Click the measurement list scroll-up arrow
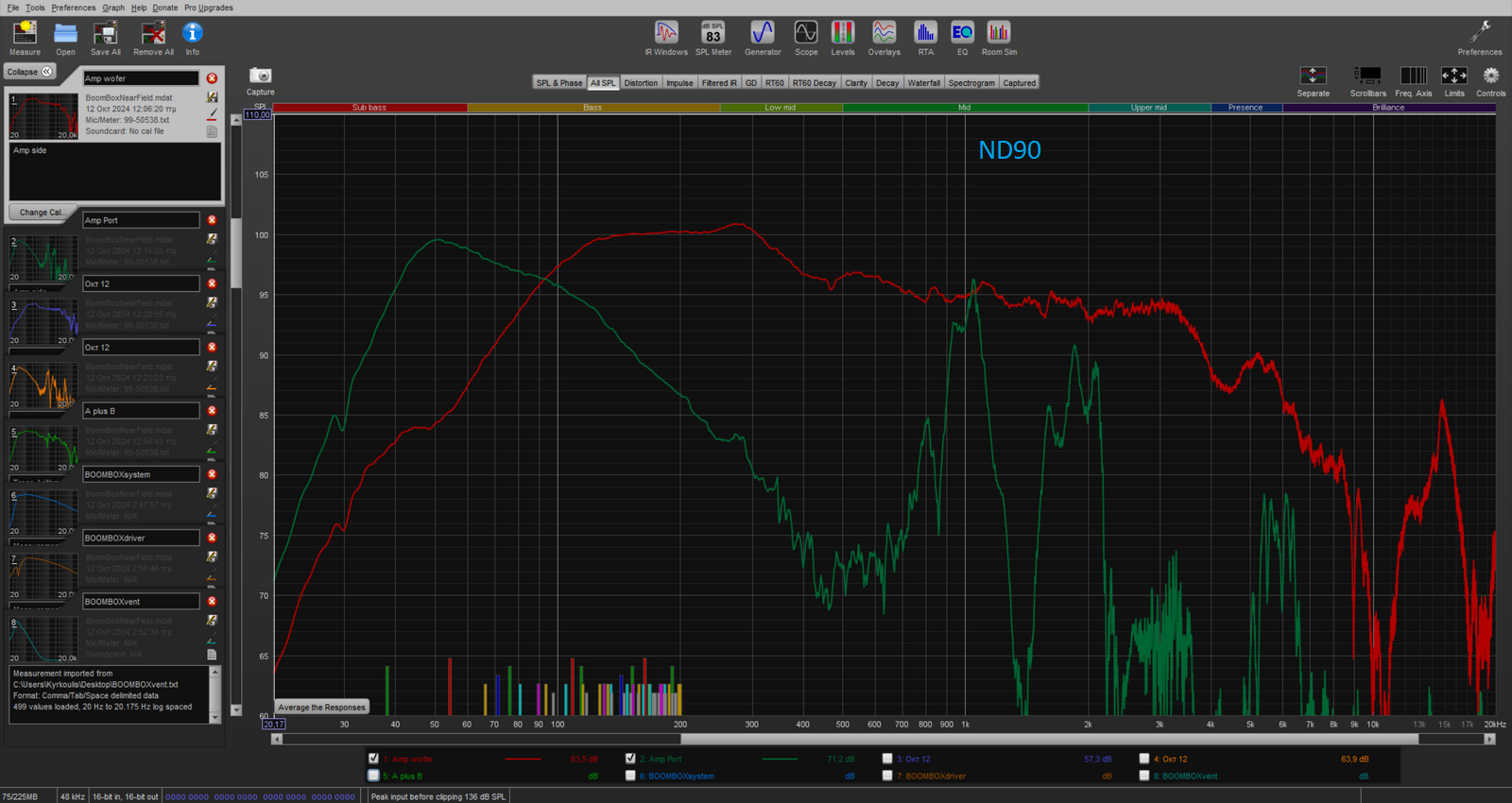Screen dimensions: 1512x803 [x=236, y=120]
